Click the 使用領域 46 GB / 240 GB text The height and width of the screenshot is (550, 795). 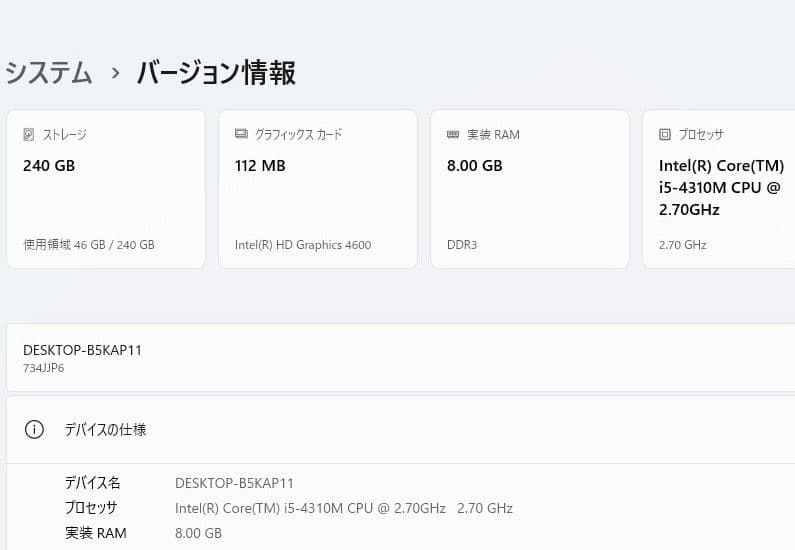[x=89, y=245]
